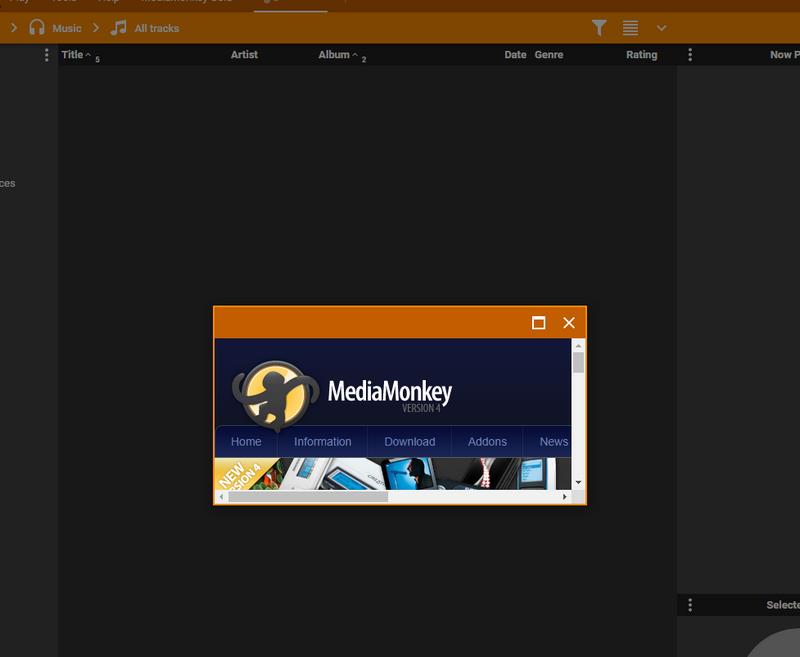Open Selected panel three-dot menu
The width and height of the screenshot is (800, 657).
click(690, 605)
